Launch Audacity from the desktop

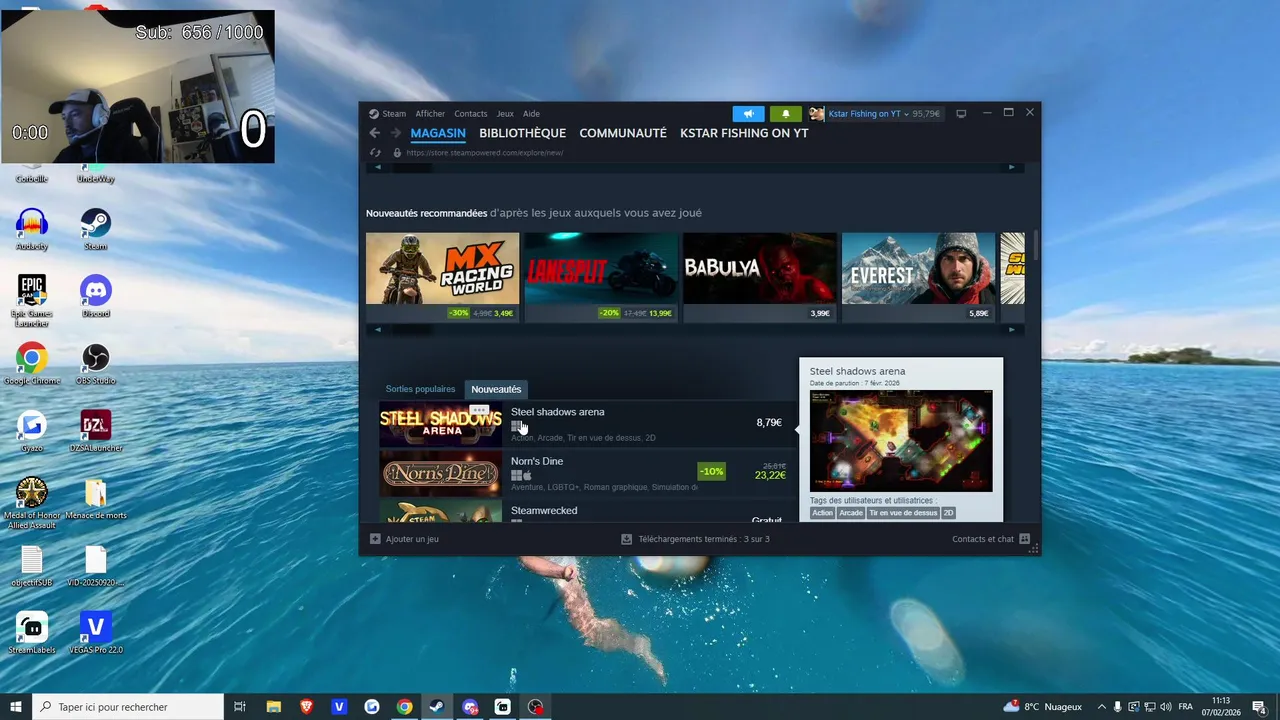(x=32, y=229)
